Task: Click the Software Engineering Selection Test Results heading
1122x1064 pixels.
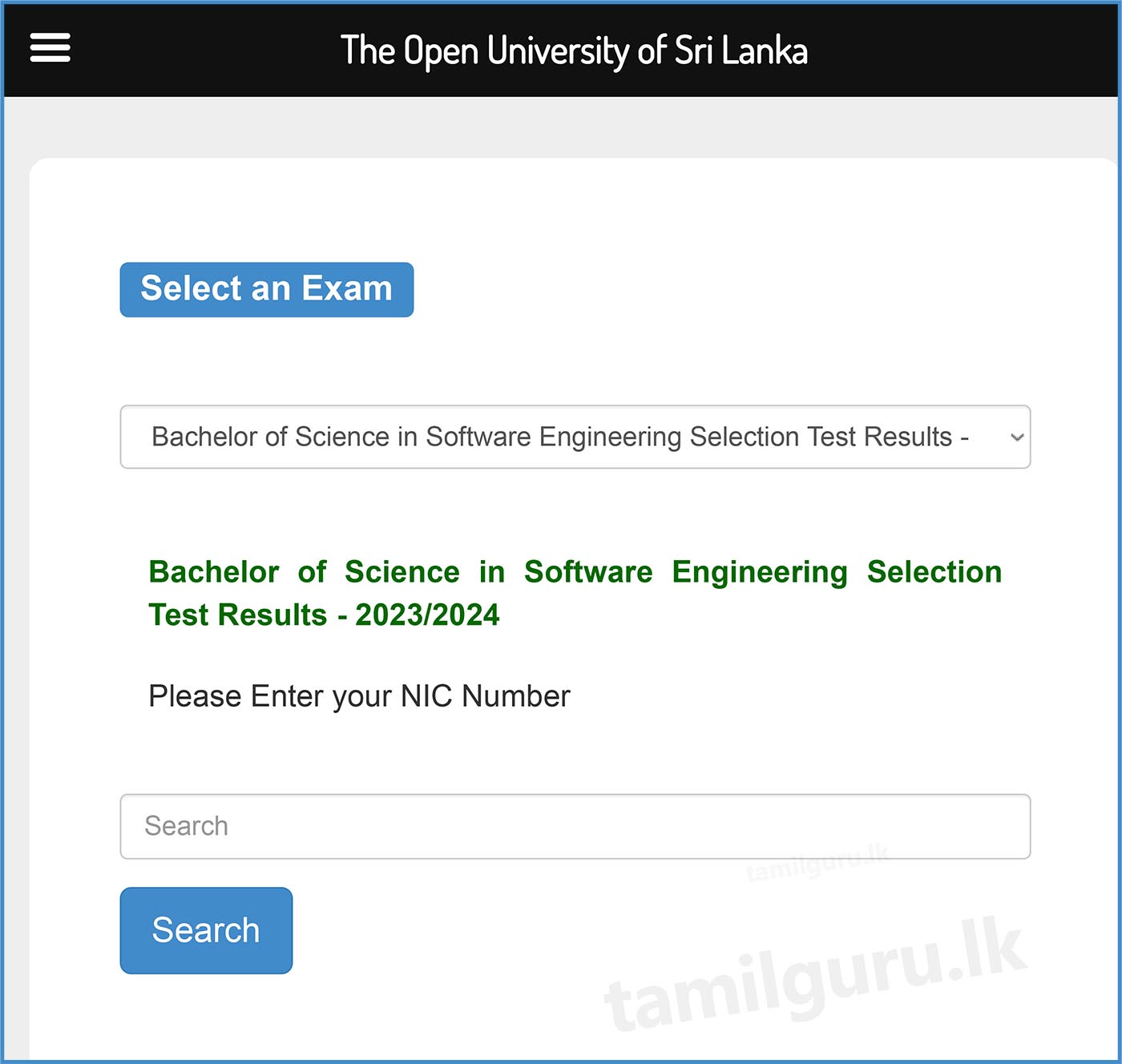Action: coord(575,572)
